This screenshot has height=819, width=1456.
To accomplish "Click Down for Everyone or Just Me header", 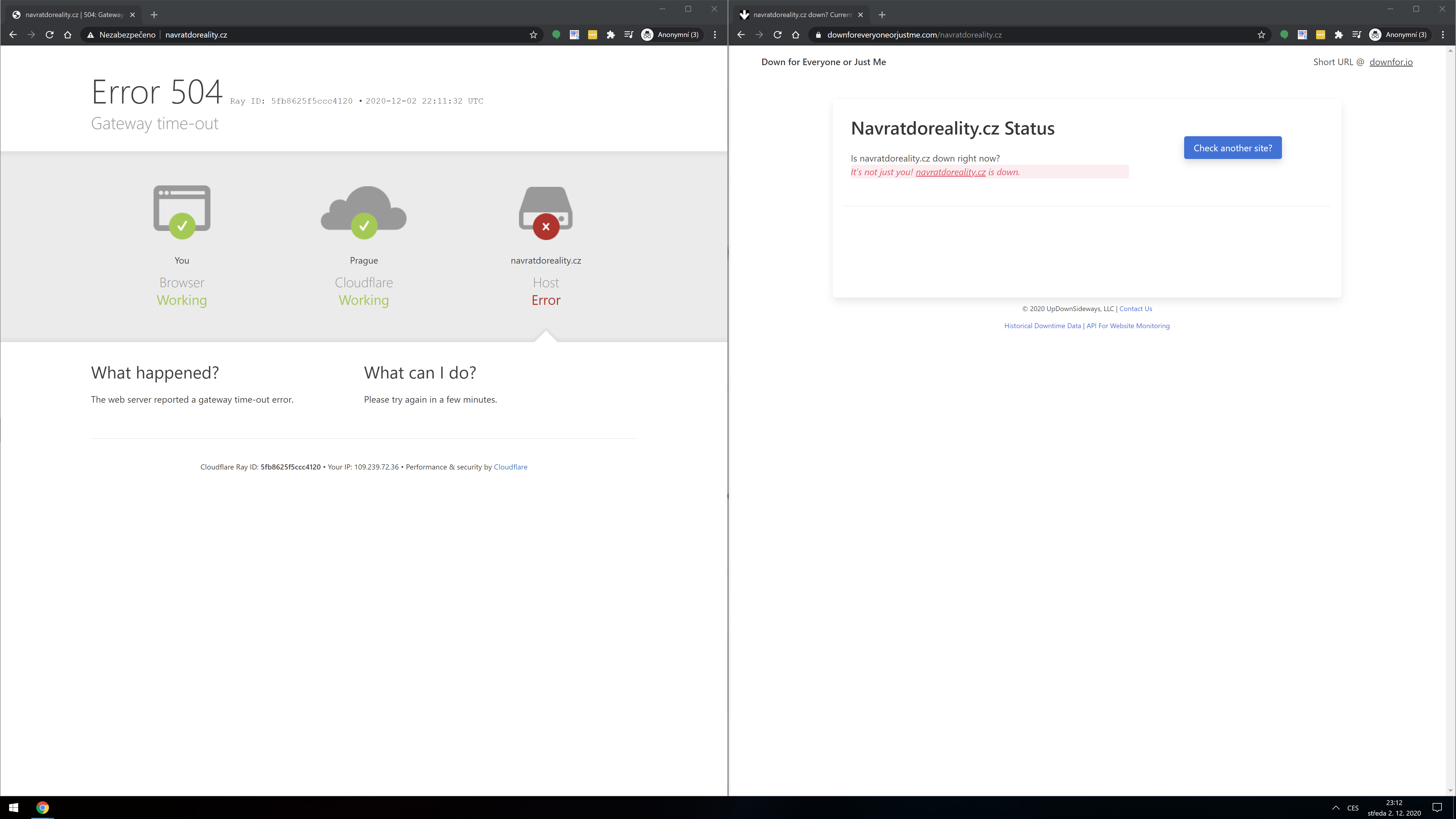I will (x=824, y=62).
